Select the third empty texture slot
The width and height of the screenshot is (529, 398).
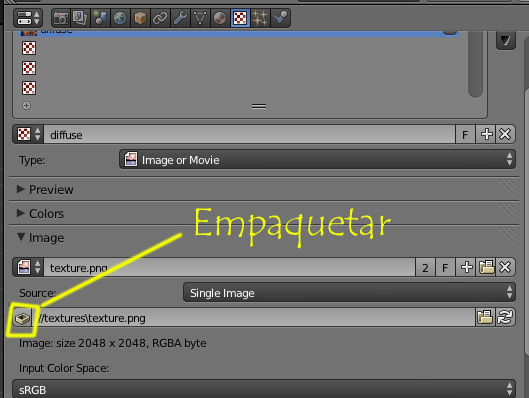pos(29,68)
